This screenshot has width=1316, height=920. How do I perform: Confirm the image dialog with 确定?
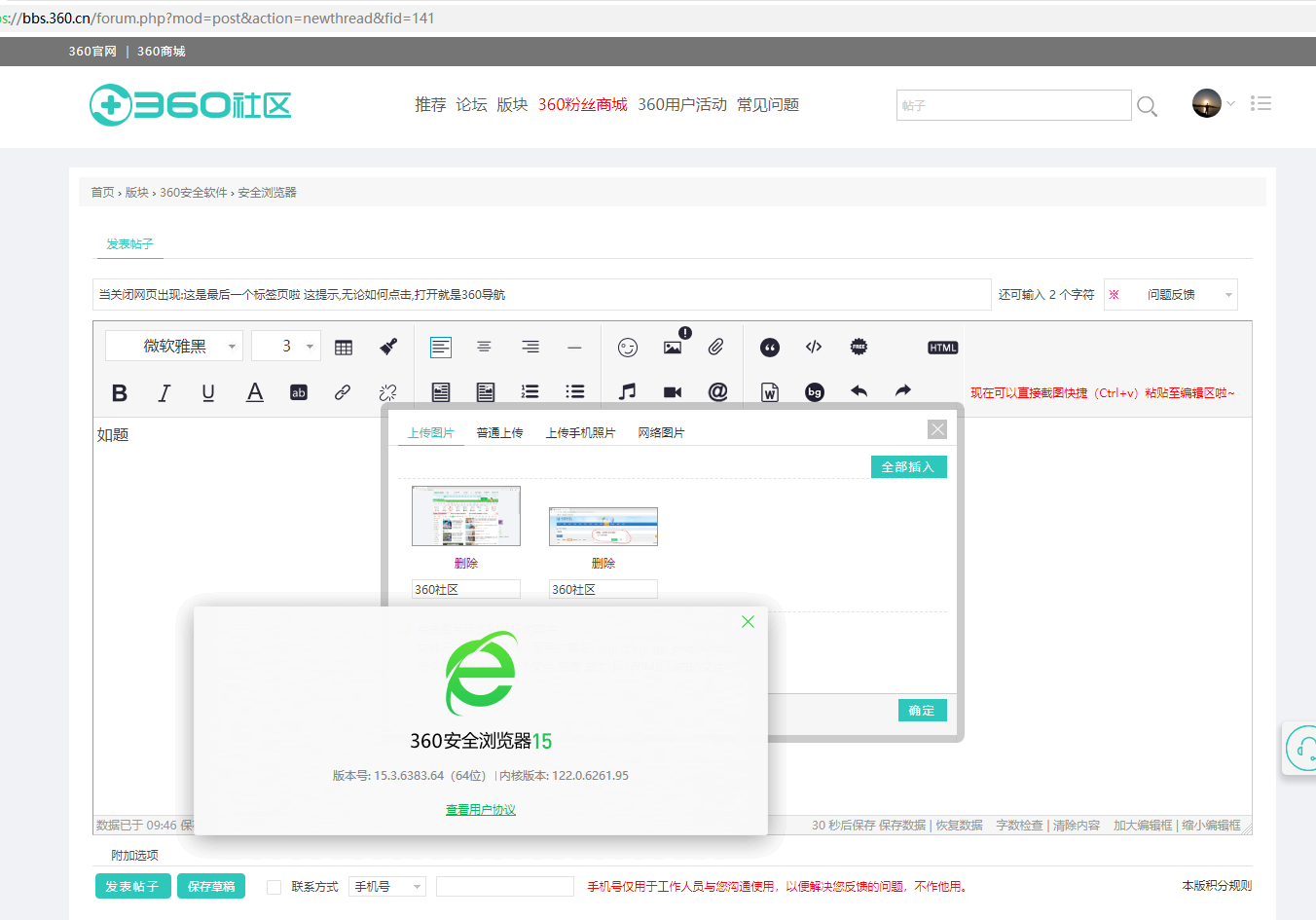coord(922,711)
